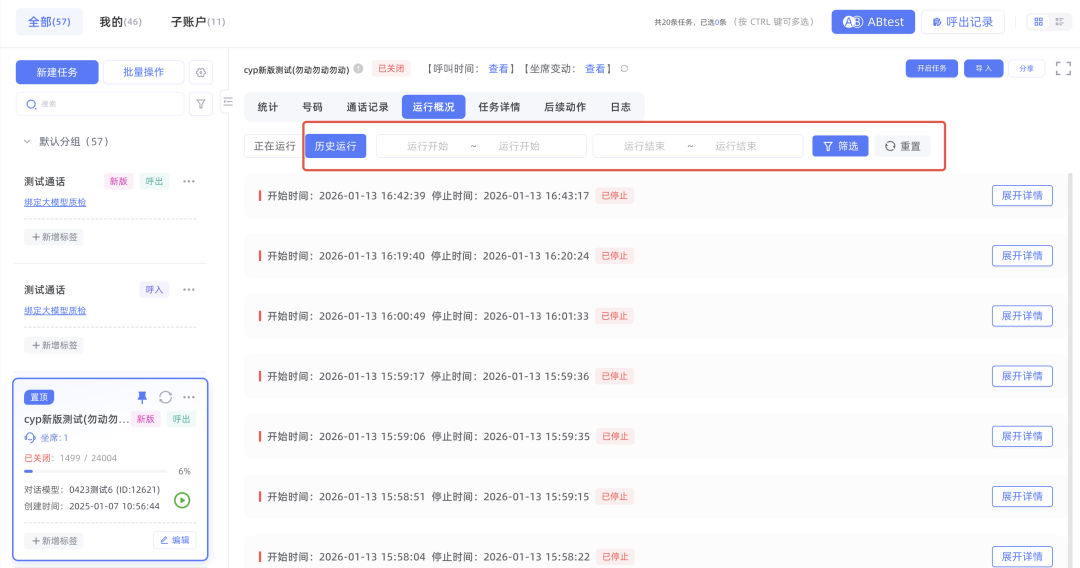Click the info icon next to the task title
Viewport: 1080px width, 568px height.
click(358, 69)
